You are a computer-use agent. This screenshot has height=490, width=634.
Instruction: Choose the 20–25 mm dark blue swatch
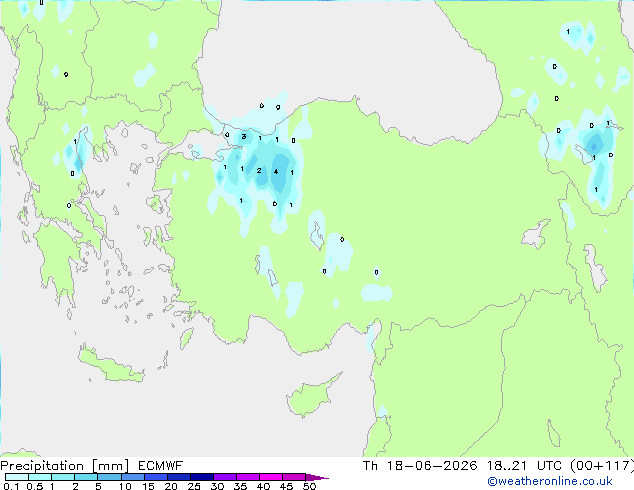click(x=178, y=477)
